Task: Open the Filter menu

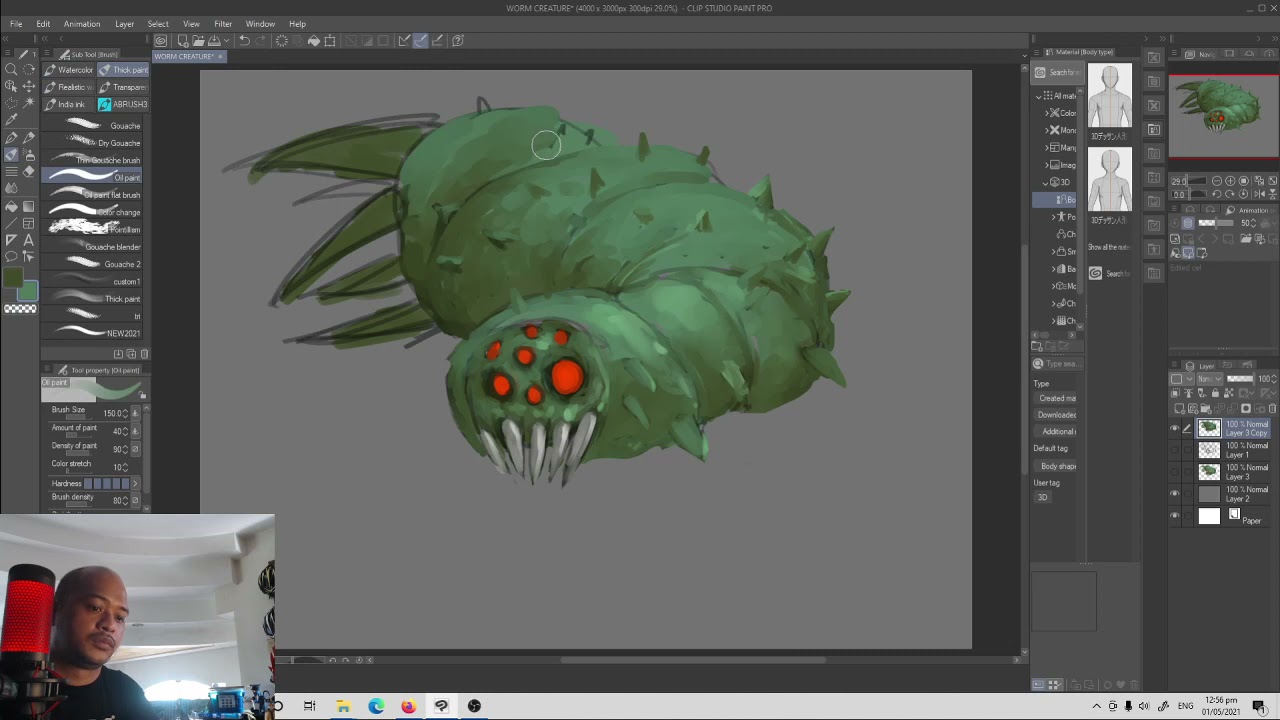Action: point(223,24)
